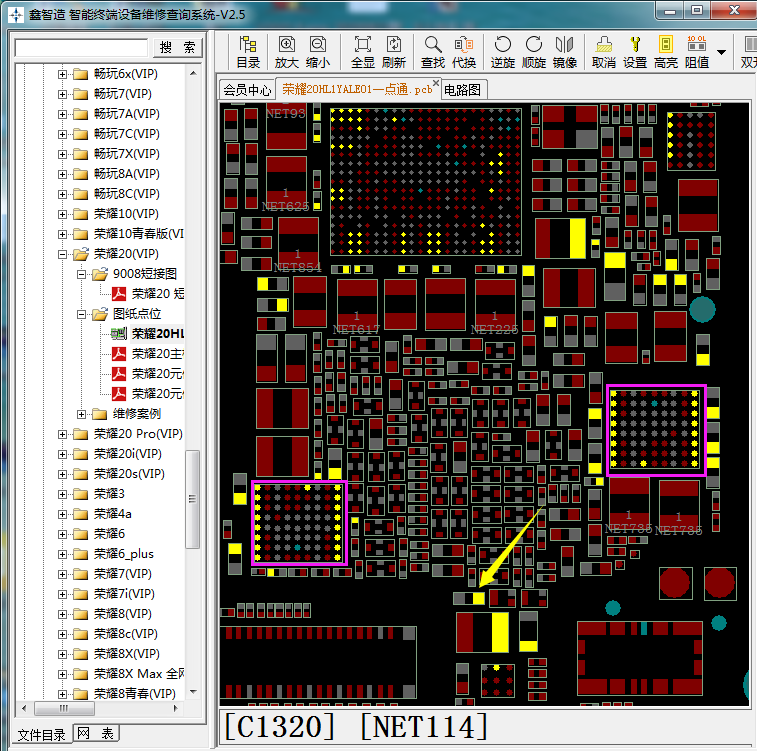Click the 缩小 zoom out tool
This screenshot has width=757, height=751.
pos(318,52)
